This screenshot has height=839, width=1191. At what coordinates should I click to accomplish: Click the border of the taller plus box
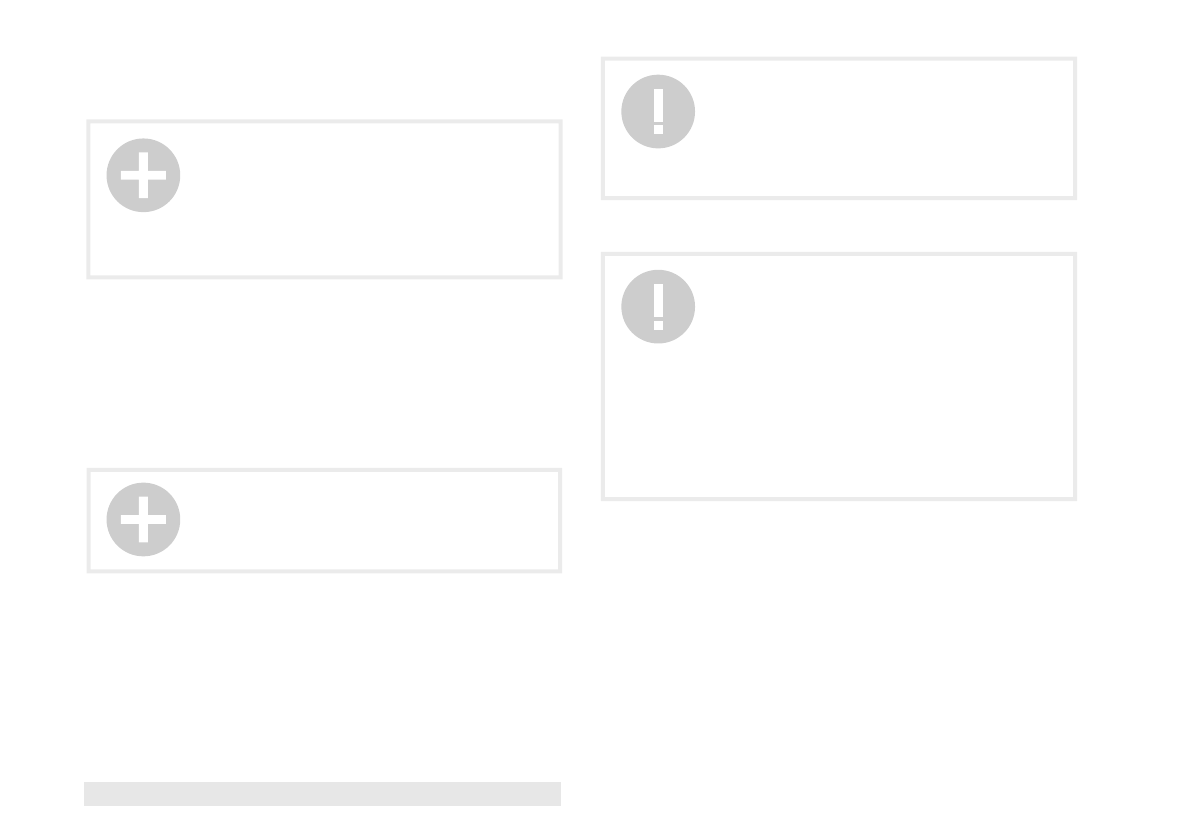pyautogui.click(x=324, y=121)
